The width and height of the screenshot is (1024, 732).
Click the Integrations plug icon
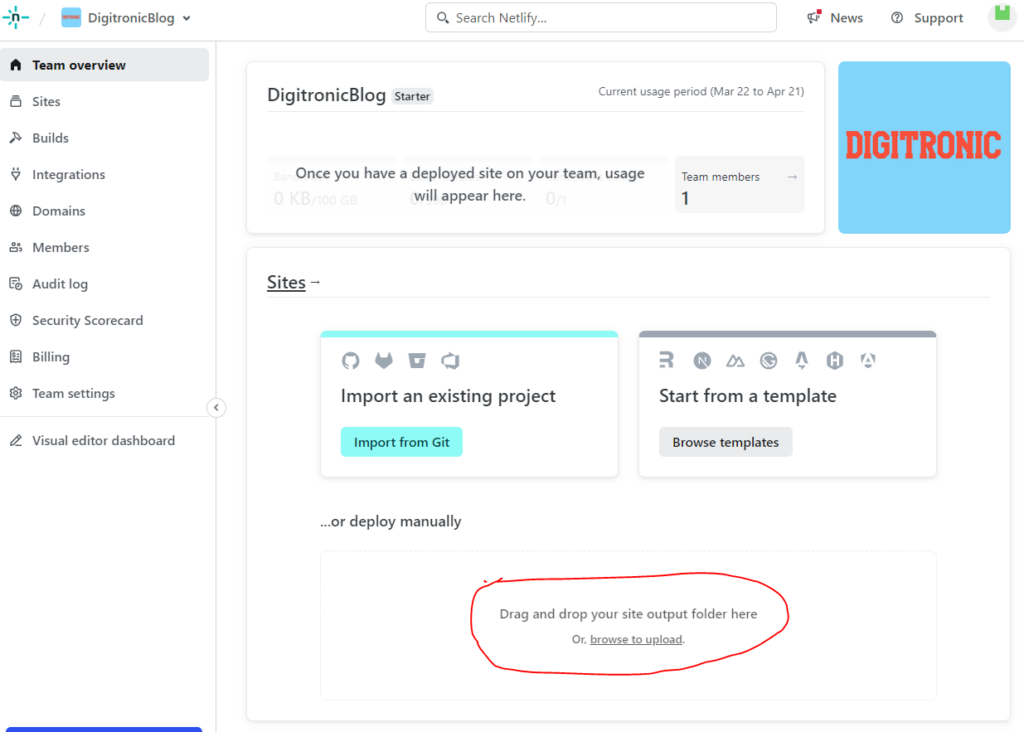pyautogui.click(x=16, y=174)
